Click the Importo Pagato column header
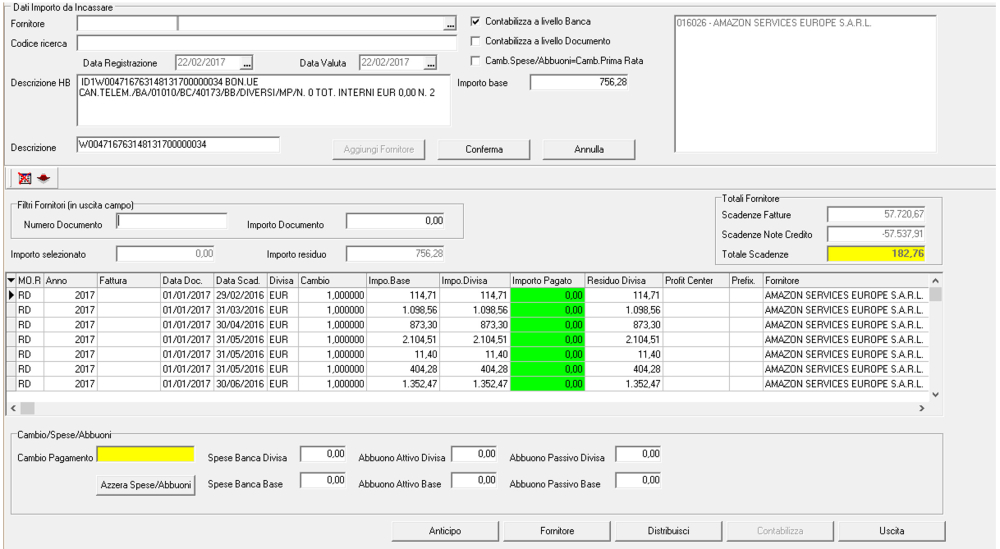This screenshot has width=1000, height=549. (546, 281)
